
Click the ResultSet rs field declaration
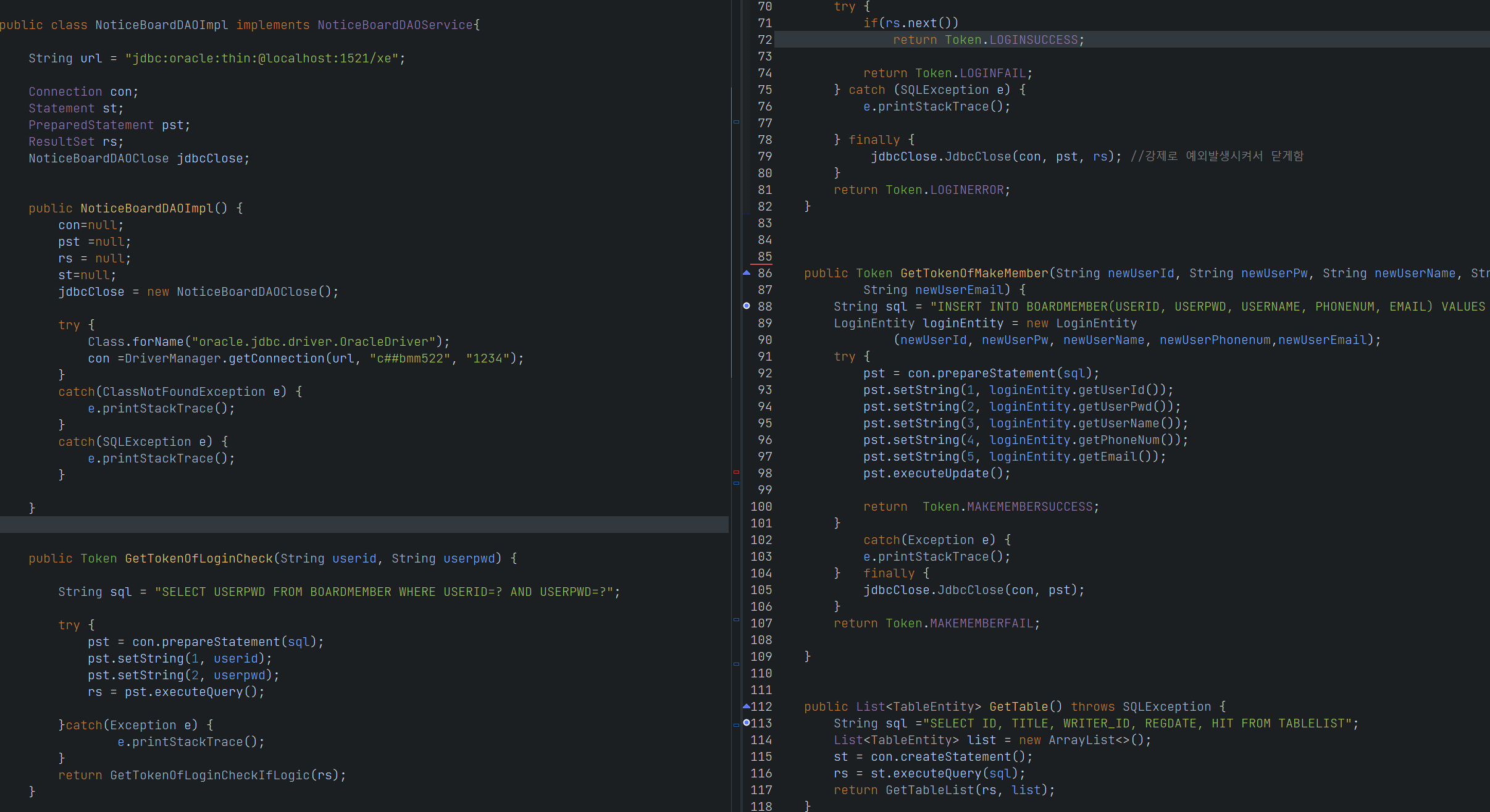(x=76, y=141)
